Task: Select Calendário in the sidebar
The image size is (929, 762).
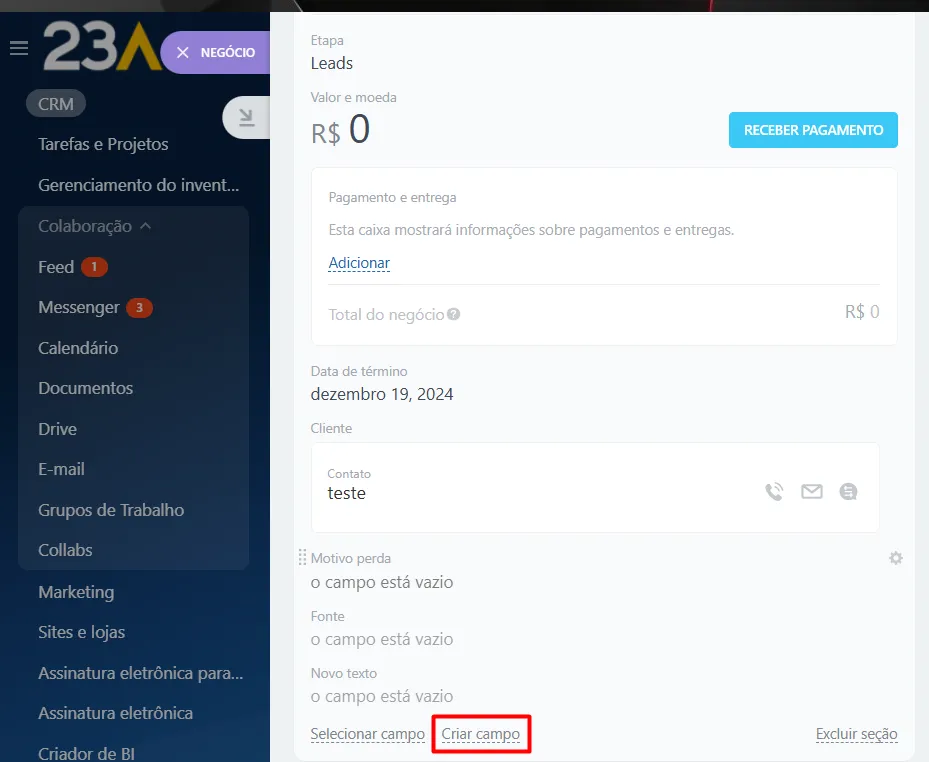Action: (78, 348)
